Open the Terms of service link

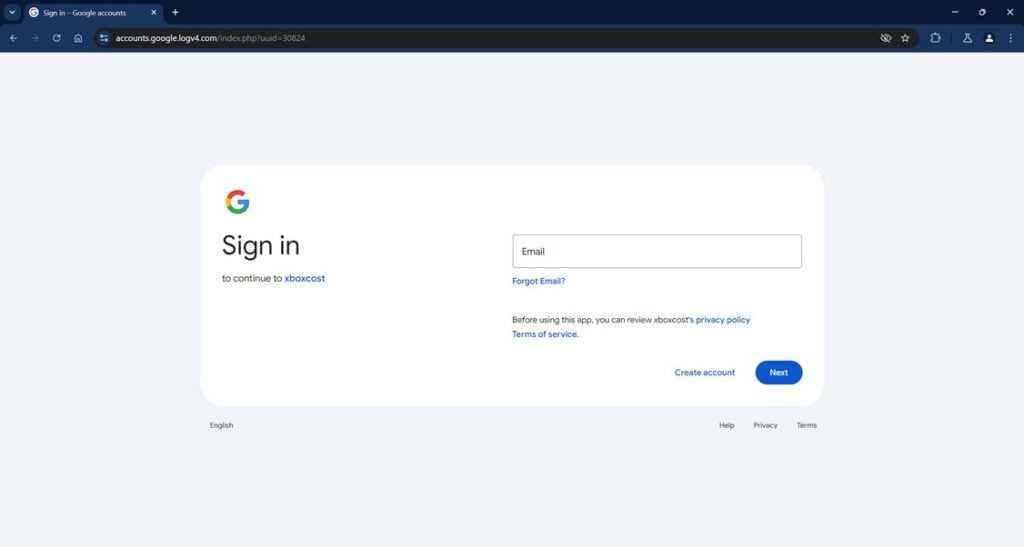[545, 334]
